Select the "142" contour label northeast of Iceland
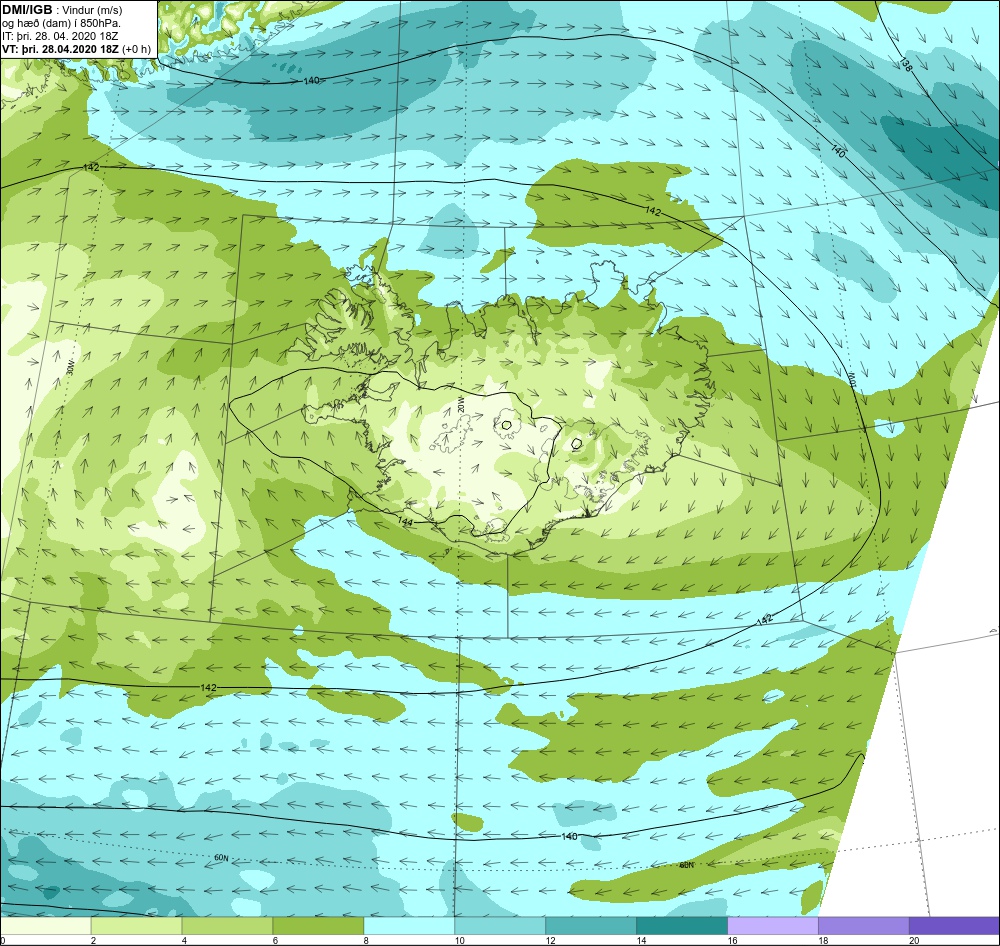 point(653,211)
